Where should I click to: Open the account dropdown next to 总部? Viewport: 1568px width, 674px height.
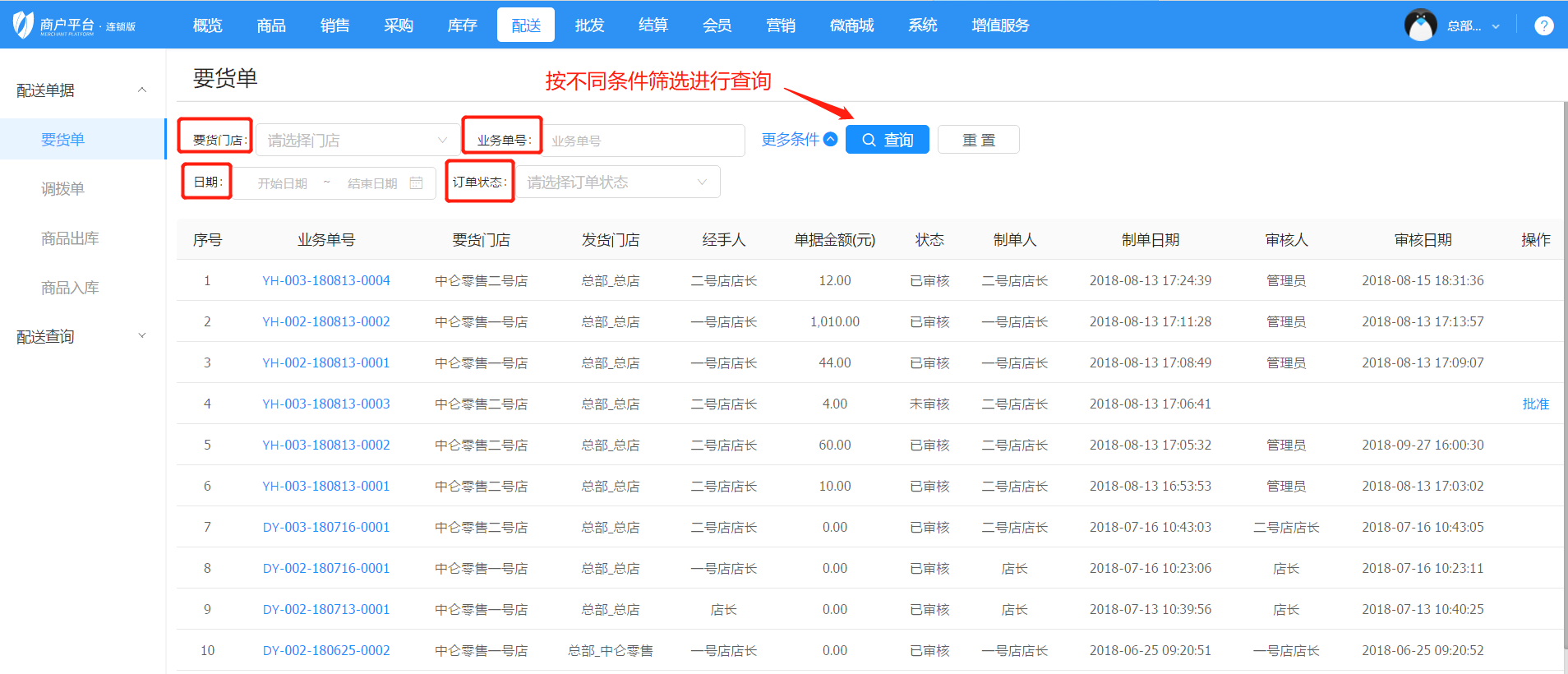click(x=1496, y=26)
